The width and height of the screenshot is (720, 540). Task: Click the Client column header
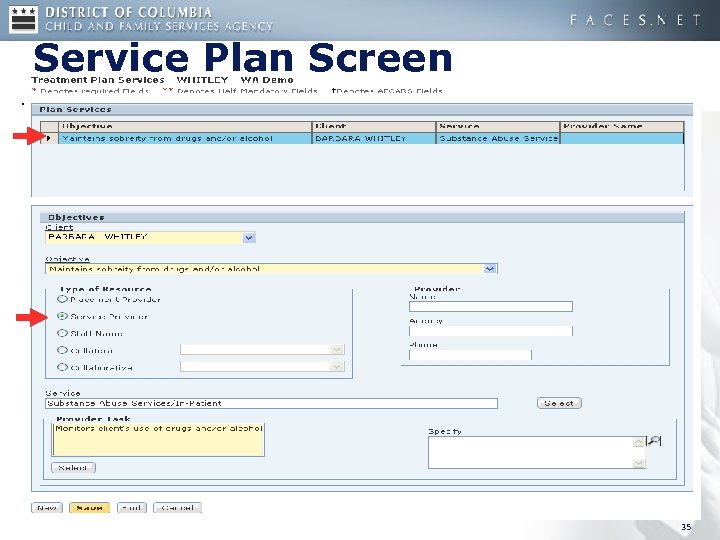pos(374,126)
